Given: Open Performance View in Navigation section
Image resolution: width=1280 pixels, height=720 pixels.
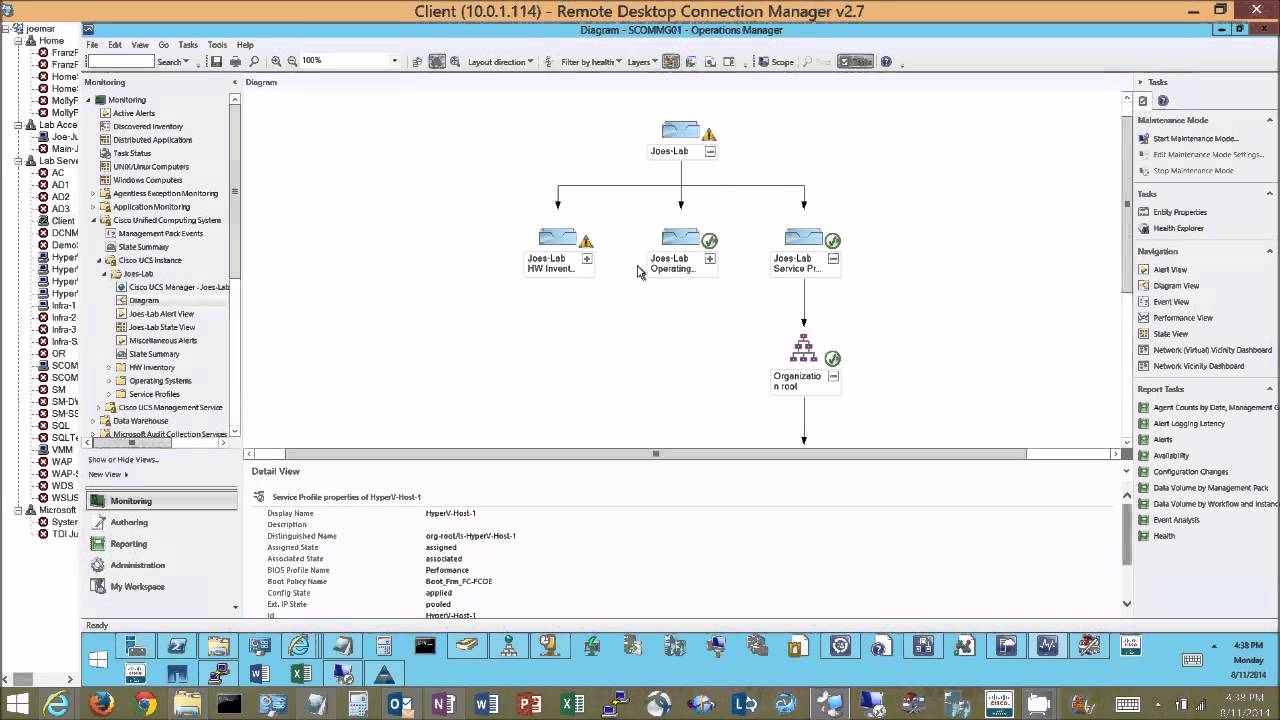Looking at the screenshot, I should pos(1183,318).
